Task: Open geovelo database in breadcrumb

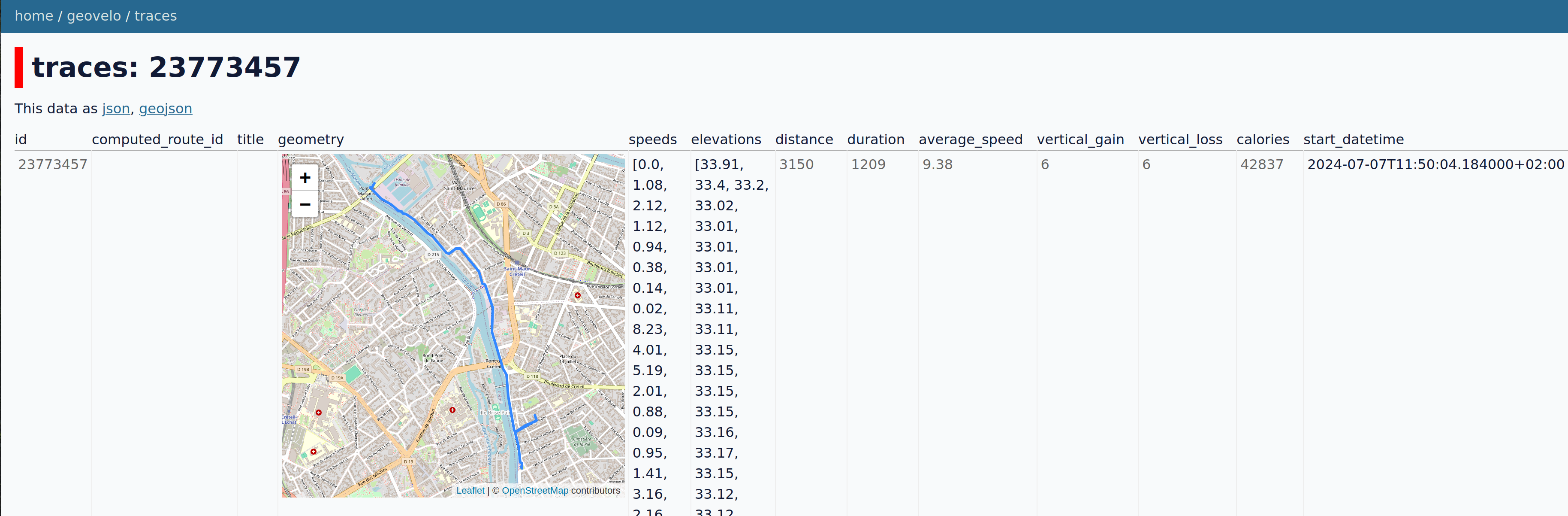Action: click(x=94, y=16)
